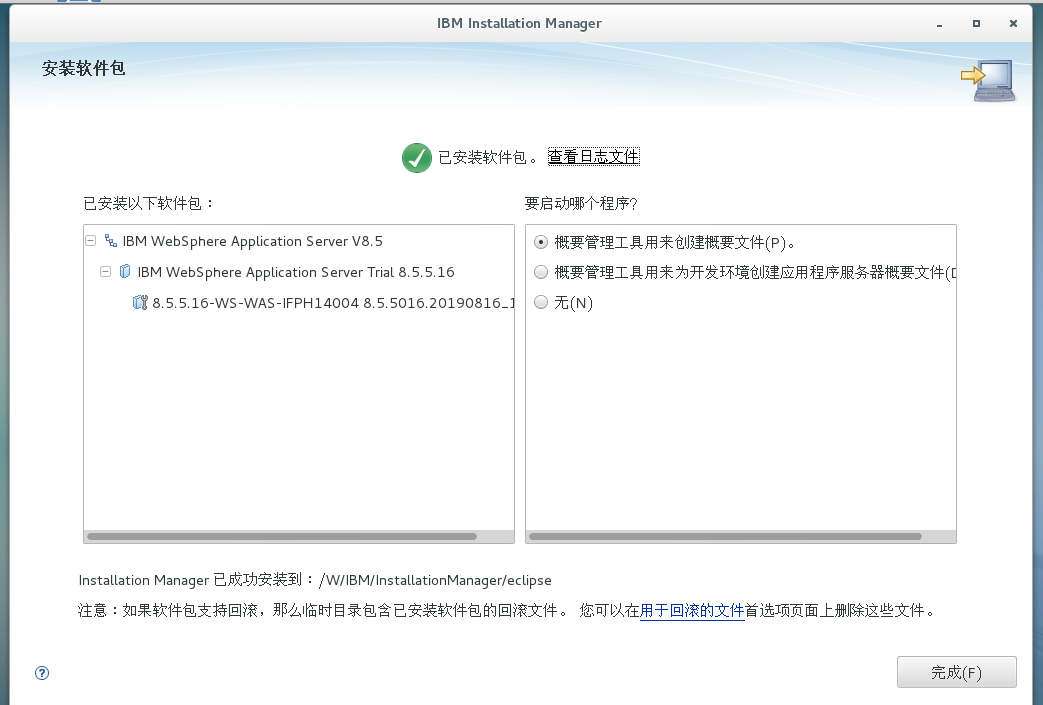Click the help question mark icon
The image size is (1043, 705).
click(41, 673)
